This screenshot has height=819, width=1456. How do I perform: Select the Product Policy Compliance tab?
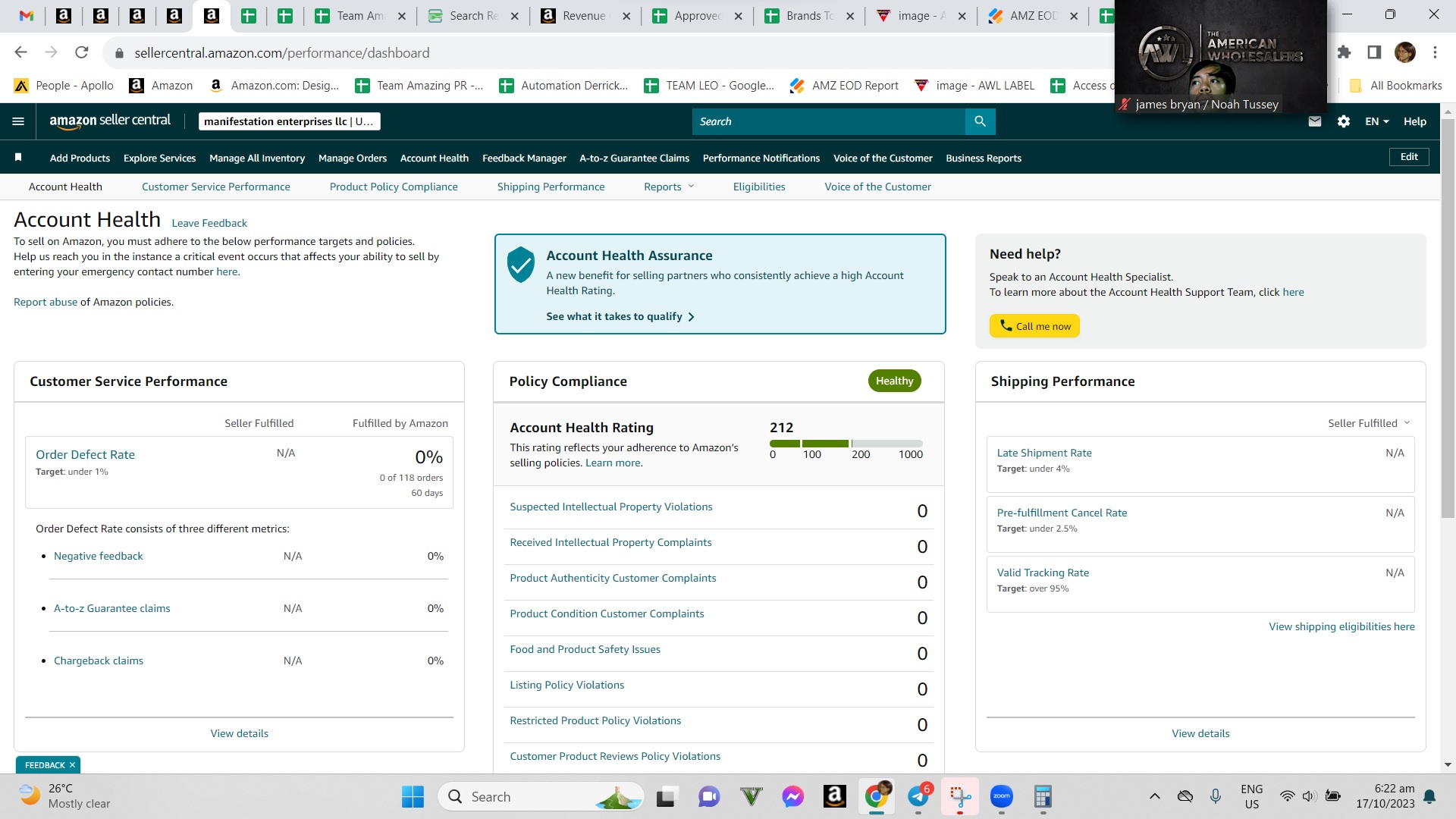click(394, 187)
